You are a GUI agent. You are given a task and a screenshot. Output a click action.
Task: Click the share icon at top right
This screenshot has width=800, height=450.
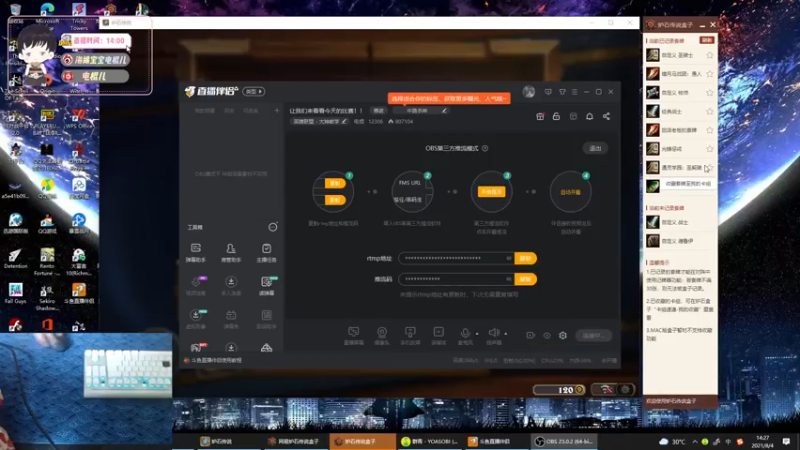coord(606,116)
